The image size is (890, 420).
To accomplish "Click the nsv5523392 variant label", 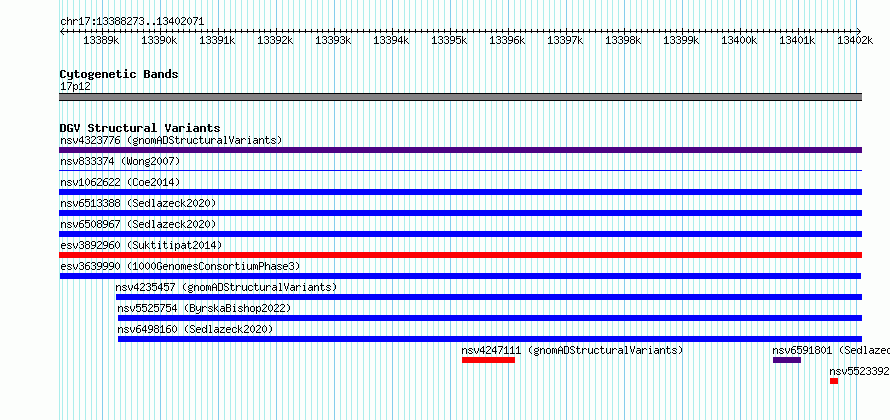I will (859, 371).
